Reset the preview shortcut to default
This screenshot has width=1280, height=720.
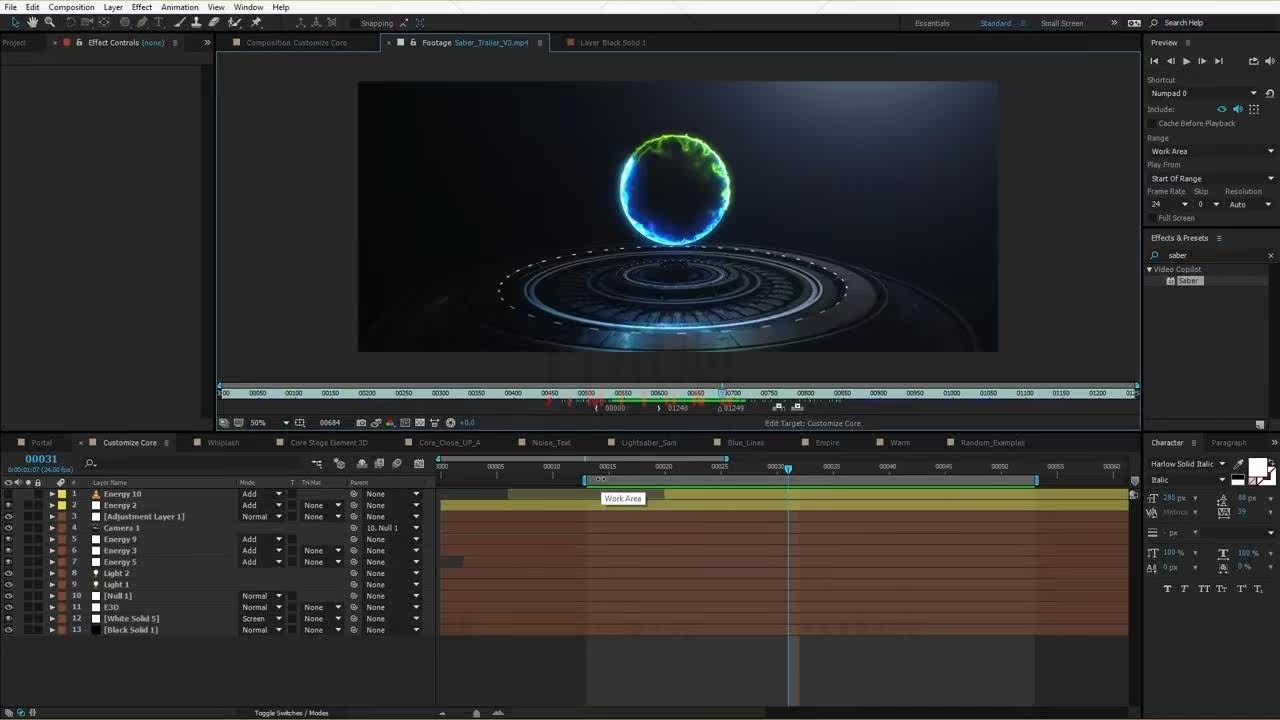[1270, 93]
